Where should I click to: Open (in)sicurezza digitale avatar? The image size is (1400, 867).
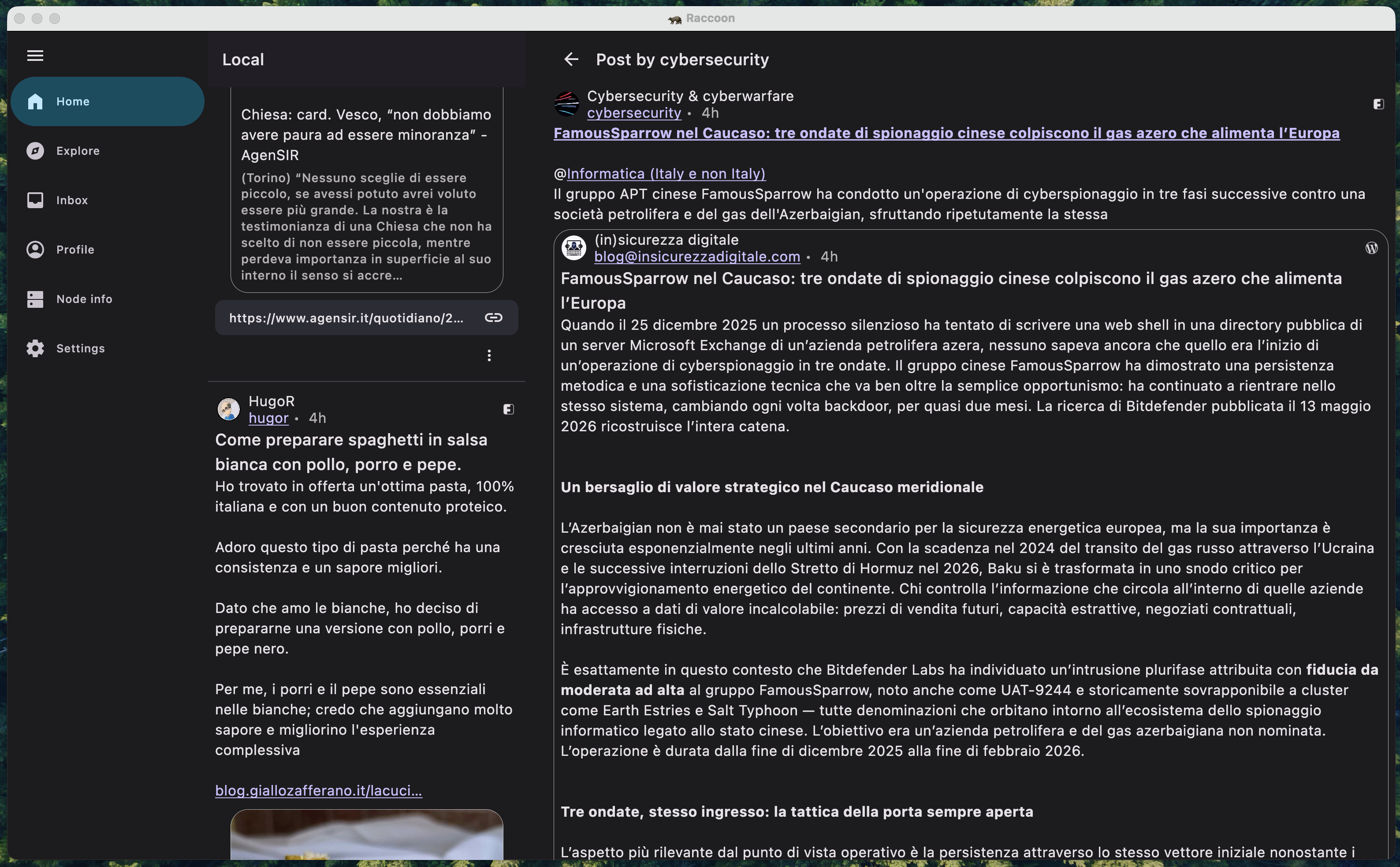573,248
